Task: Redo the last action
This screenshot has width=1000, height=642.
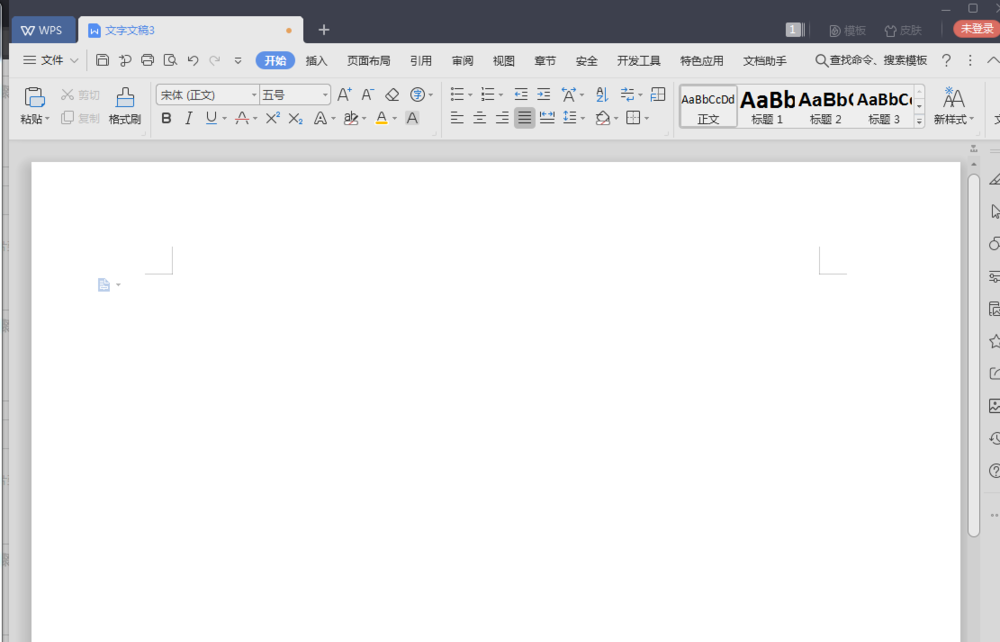Action: (214, 61)
